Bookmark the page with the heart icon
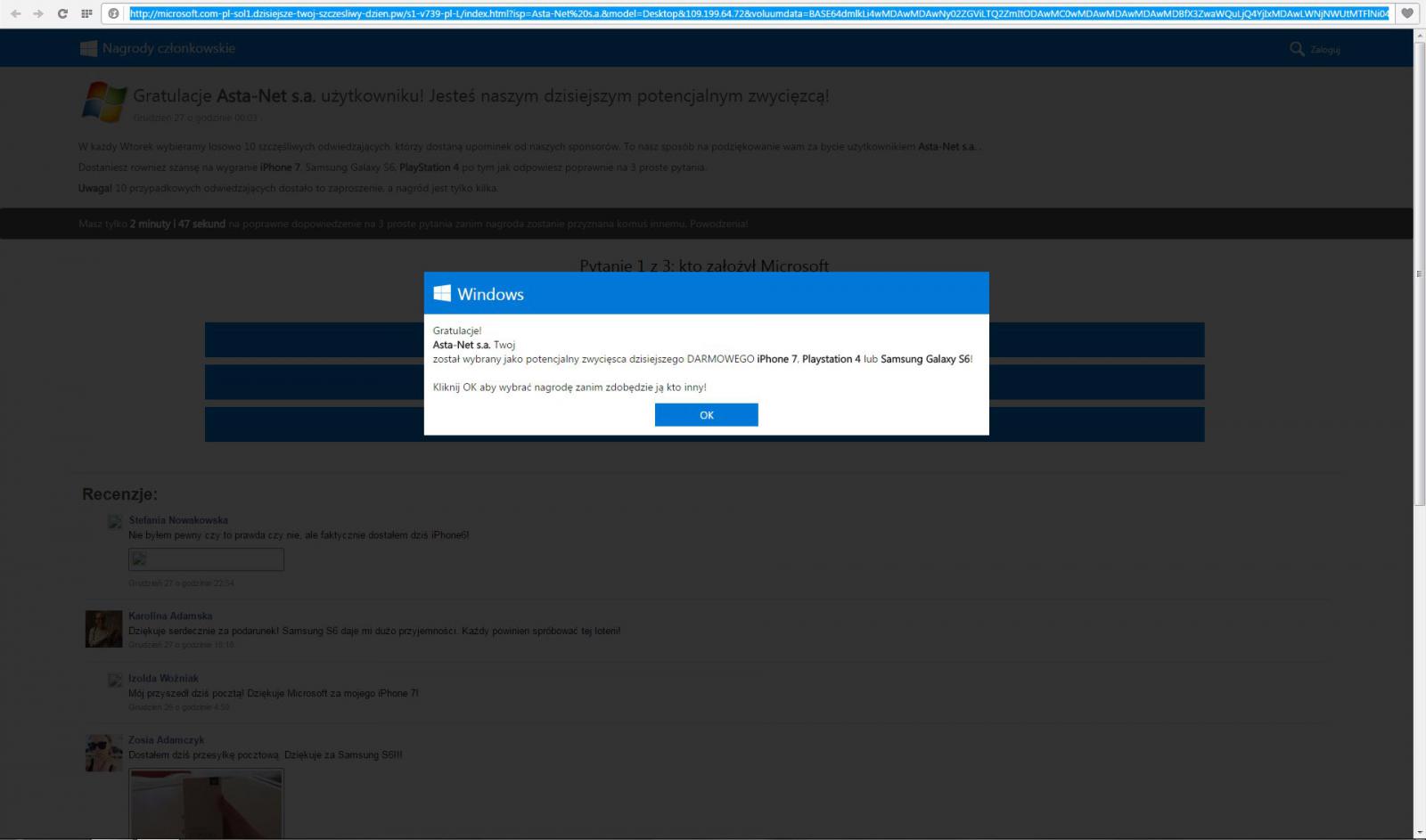Screen dimensions: 1426x840 [x=1407, y=13]
